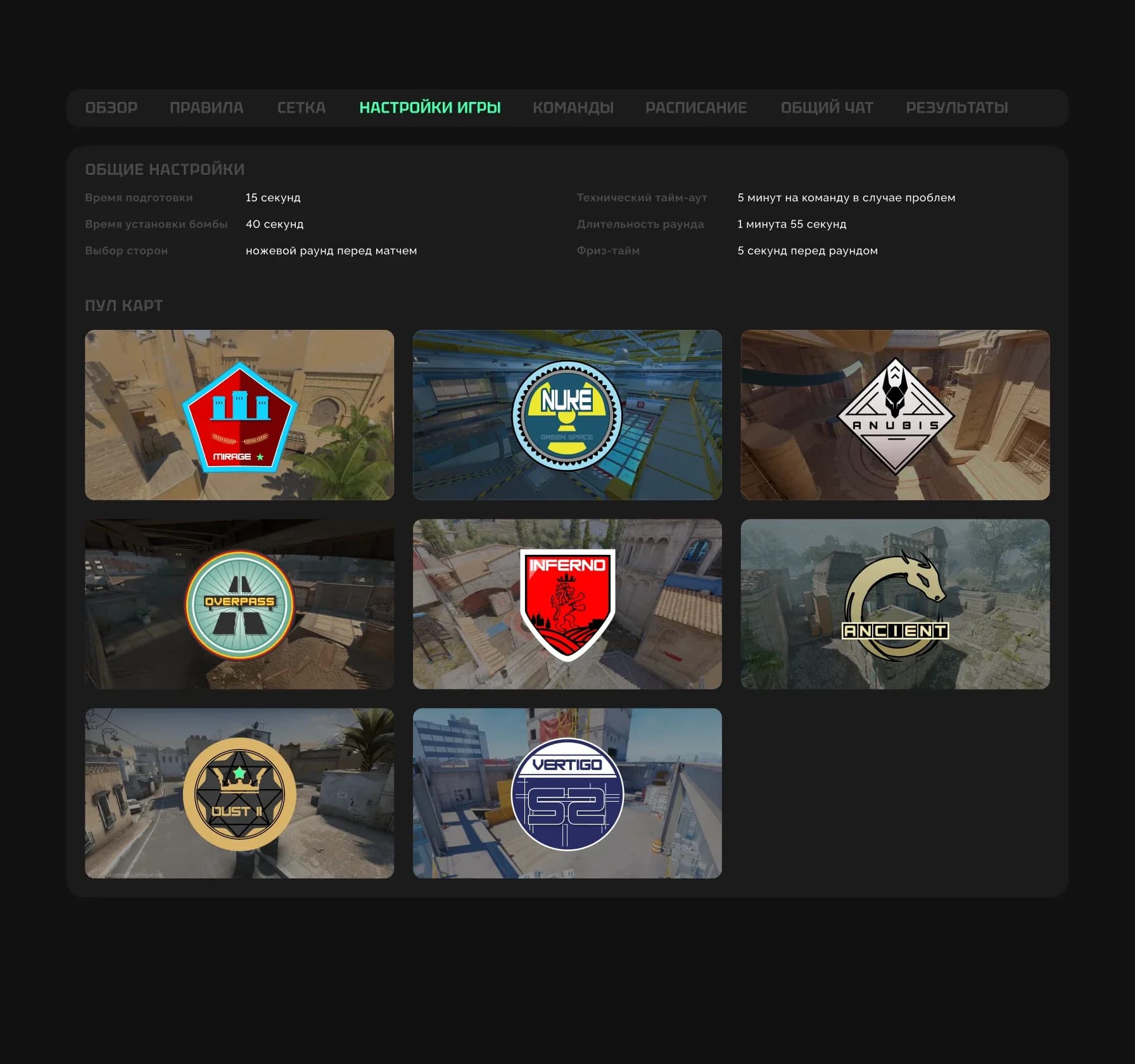The width and height of the screenshot is (1135, 1064).
Task: Click the Anubis diamond map emblem
Action: tap(895, 416)
